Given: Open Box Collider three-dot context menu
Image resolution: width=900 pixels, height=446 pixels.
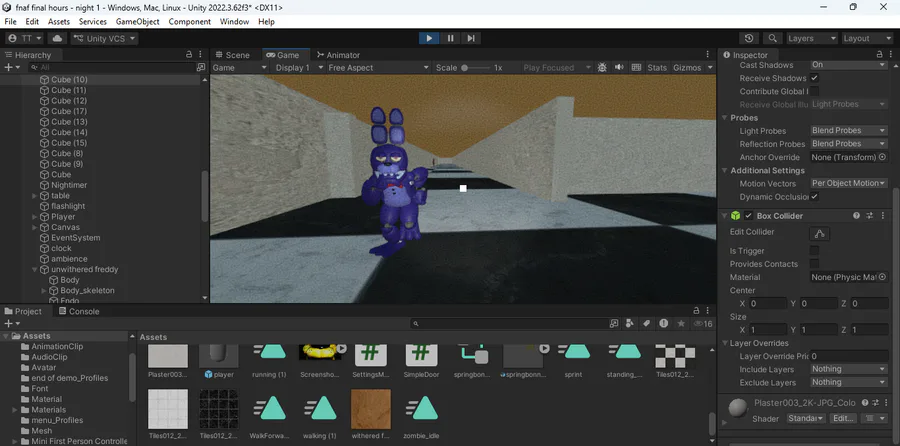Looking at the screenshot, I should 883,216.
